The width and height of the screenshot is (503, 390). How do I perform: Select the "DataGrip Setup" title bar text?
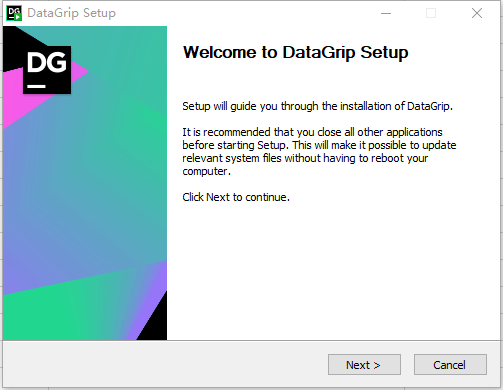pyautogui.click(x=71, y=13)
